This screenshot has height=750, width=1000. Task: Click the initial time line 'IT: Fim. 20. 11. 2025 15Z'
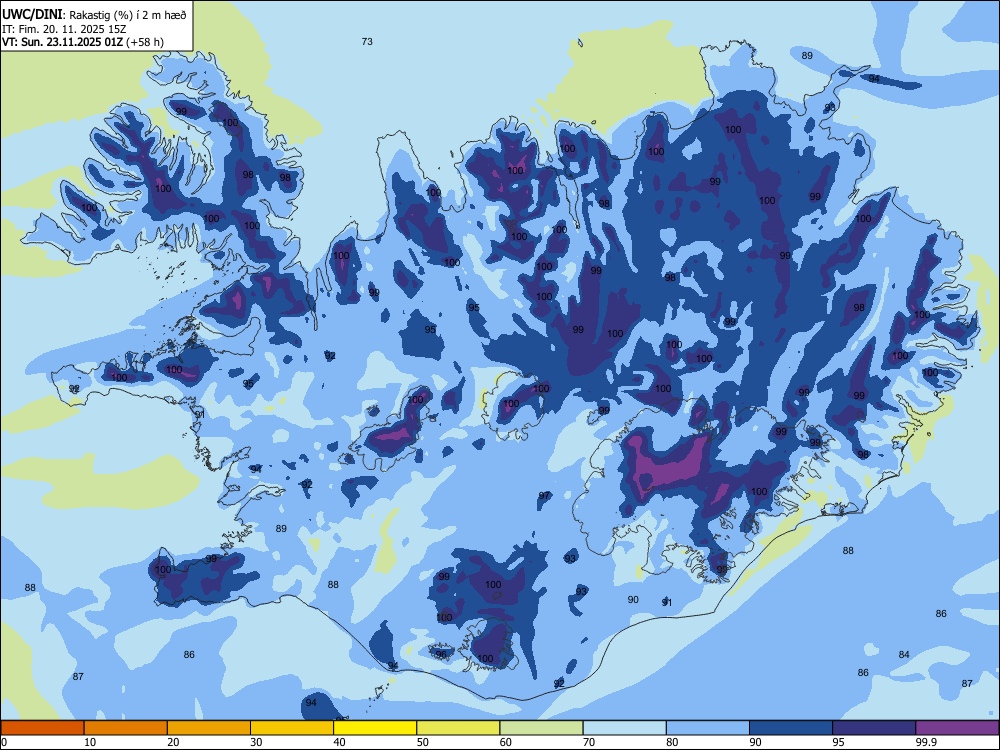click(64, 29)
